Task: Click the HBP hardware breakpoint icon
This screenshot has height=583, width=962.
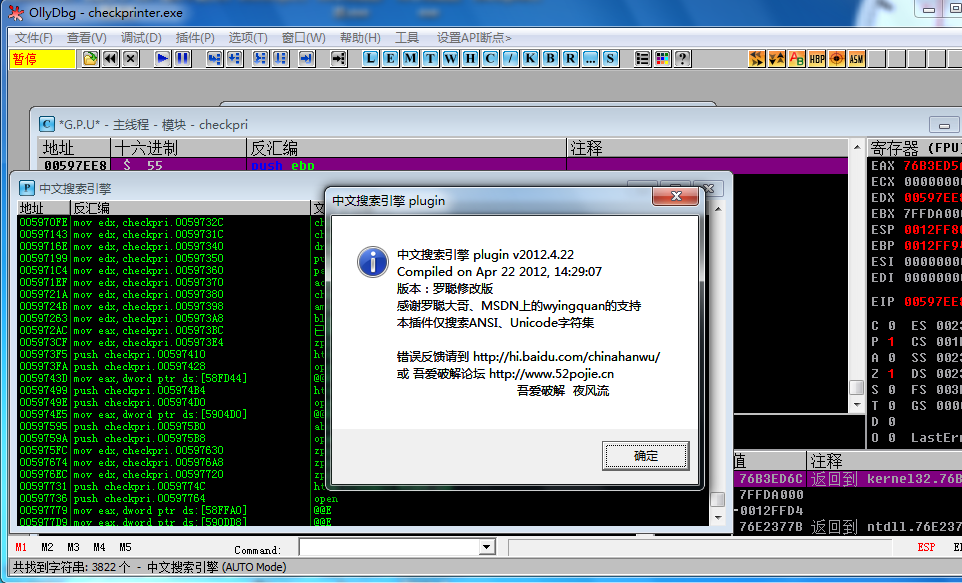Action: (x=817, y=58)
